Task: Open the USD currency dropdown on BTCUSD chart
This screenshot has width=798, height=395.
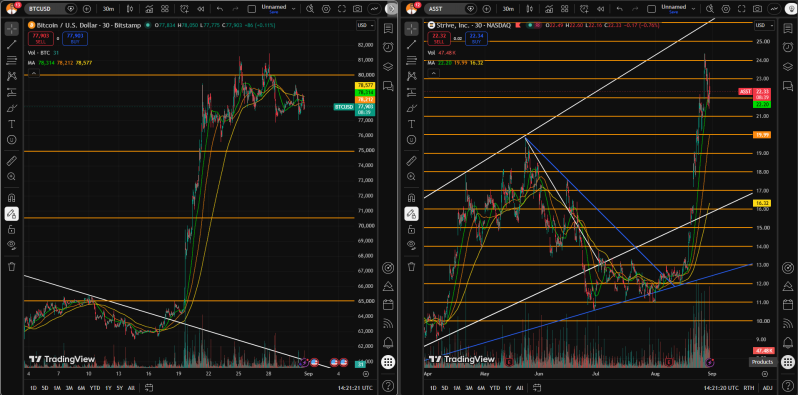Action: point(365,25)
